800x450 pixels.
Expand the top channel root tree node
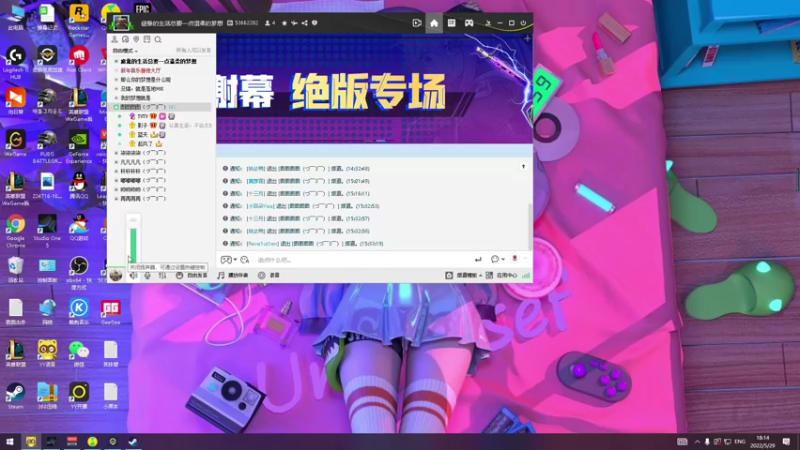(x=116, y=61)
